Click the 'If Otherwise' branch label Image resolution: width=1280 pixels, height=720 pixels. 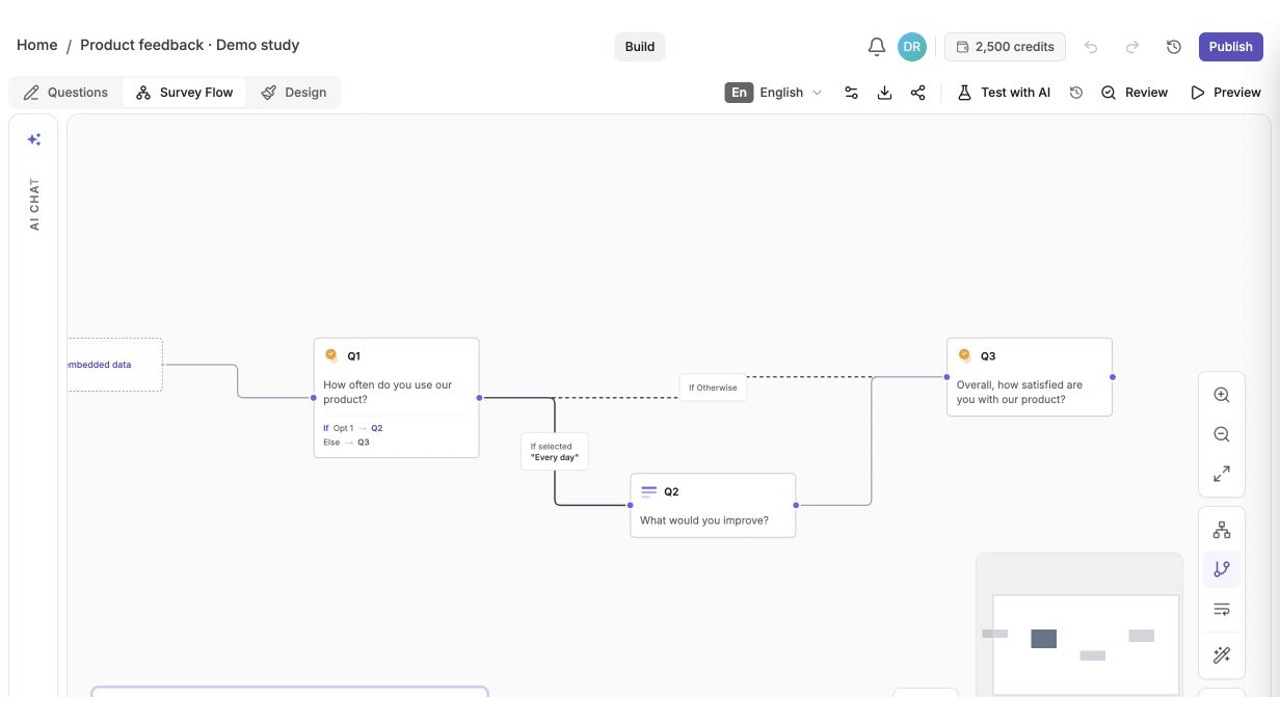(x=713, y=388)
